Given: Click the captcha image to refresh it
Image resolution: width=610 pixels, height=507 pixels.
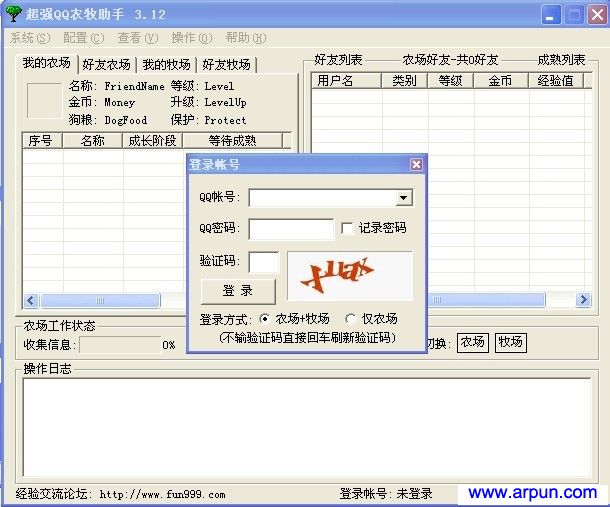Looking at the screenshot, I should pos(350,276).
